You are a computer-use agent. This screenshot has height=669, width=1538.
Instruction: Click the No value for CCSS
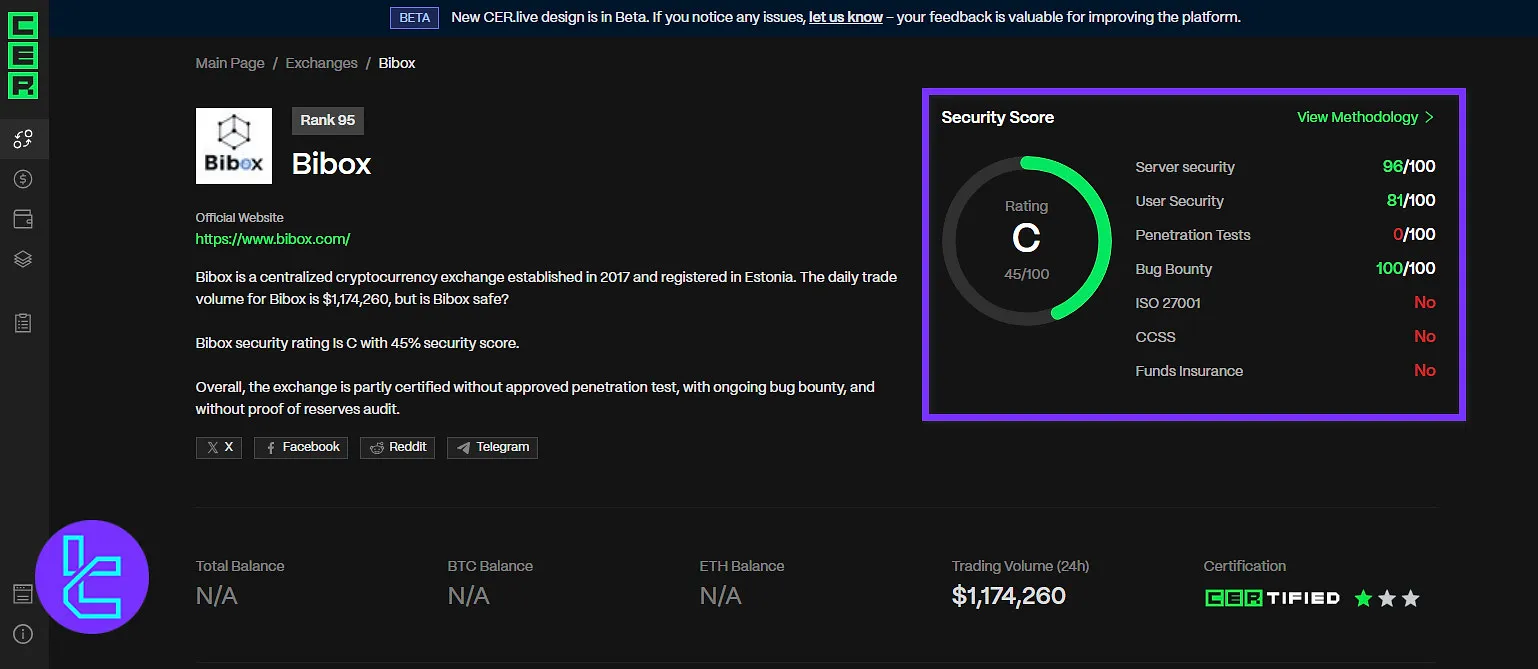point(1425,337)
